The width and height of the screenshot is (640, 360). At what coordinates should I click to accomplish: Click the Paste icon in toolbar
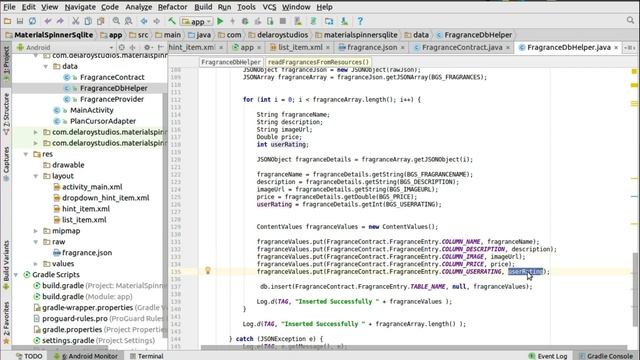coord(100,21)
